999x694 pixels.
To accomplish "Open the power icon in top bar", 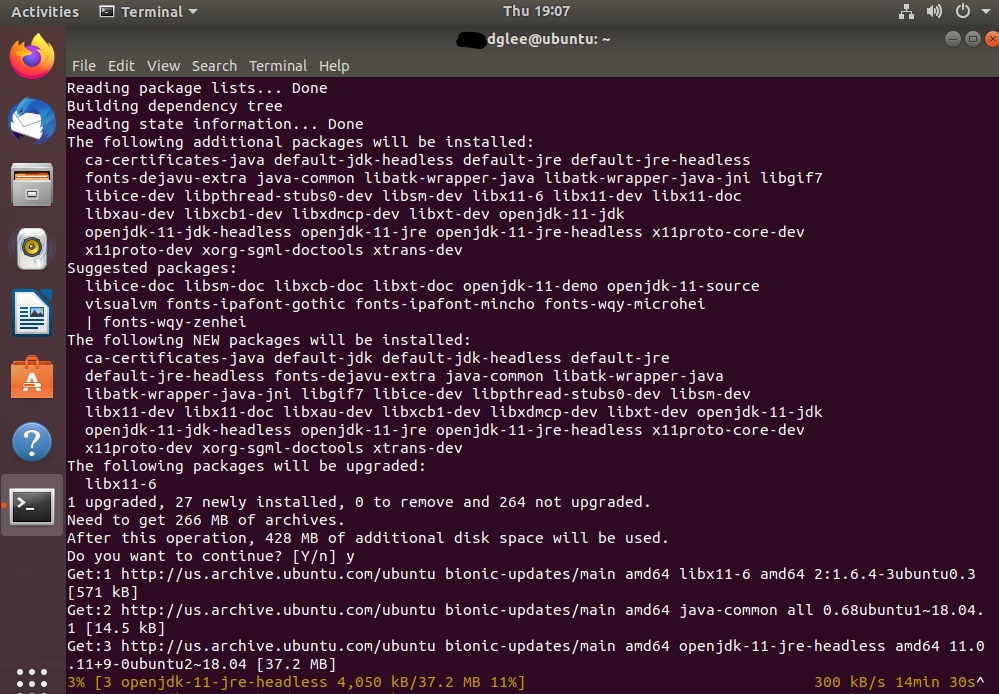I will point(963,11).
